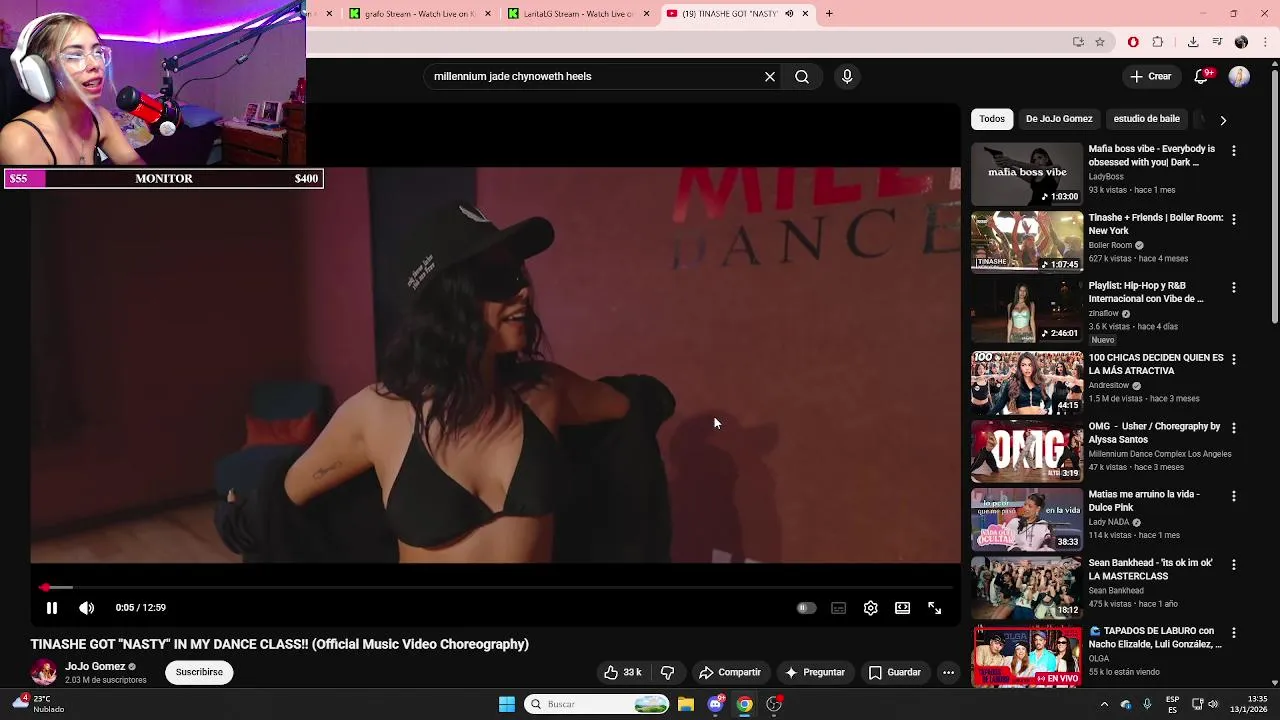Click the YouTube search magnifier button
Screen dimensions: 1280x720
coord(802,76)
